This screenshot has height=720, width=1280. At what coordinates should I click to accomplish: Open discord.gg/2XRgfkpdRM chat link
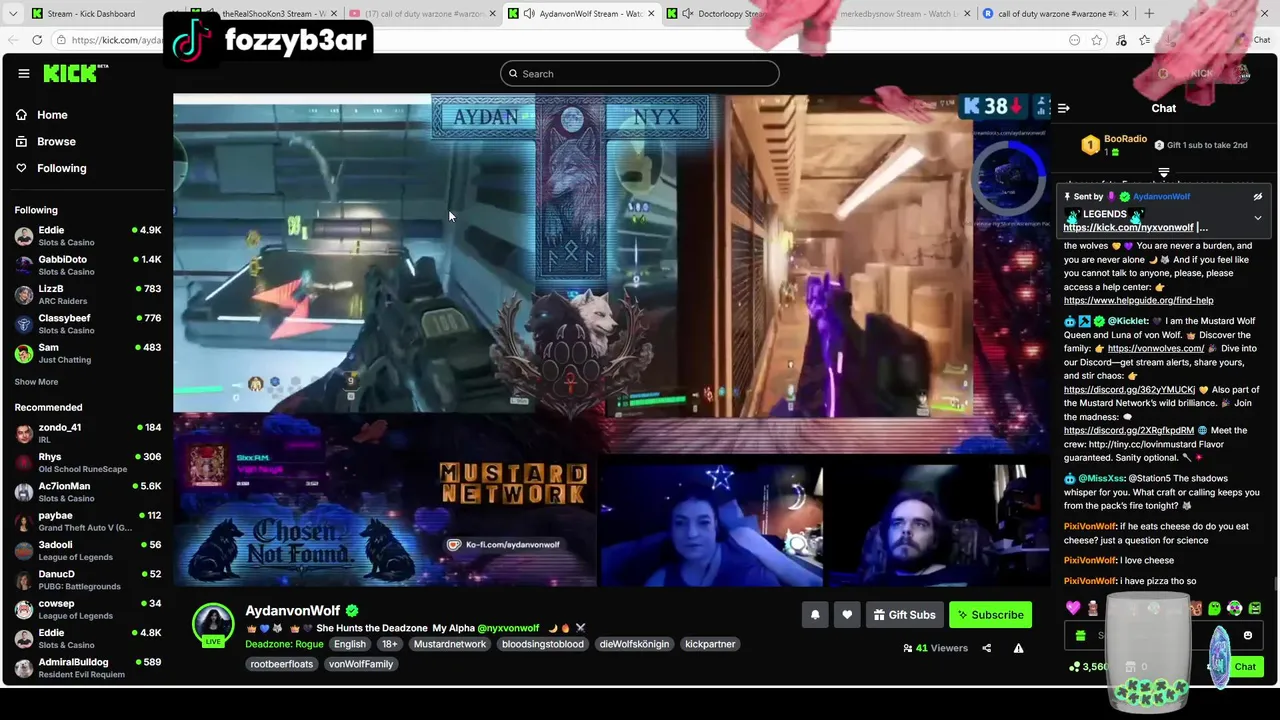pos(1128,430)
